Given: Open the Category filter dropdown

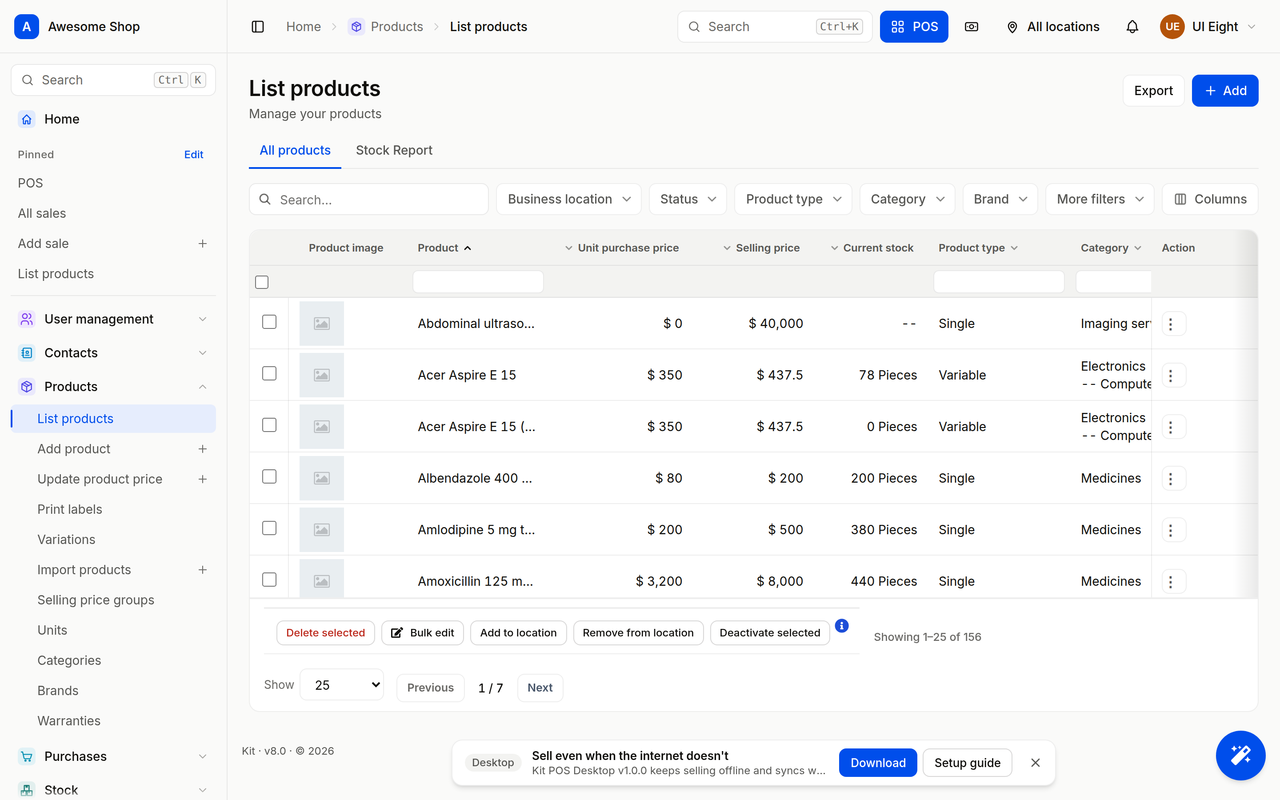Looking at the screenshot, I should (x=907, y=199).
